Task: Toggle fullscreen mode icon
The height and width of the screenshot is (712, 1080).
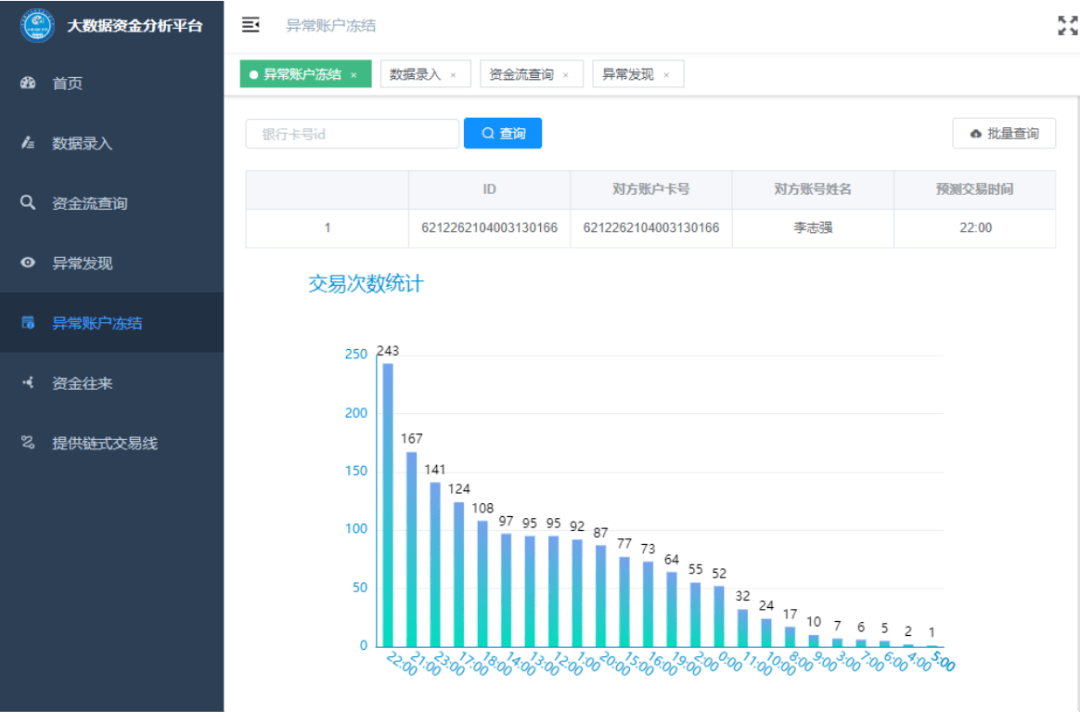Action: 1068,25
